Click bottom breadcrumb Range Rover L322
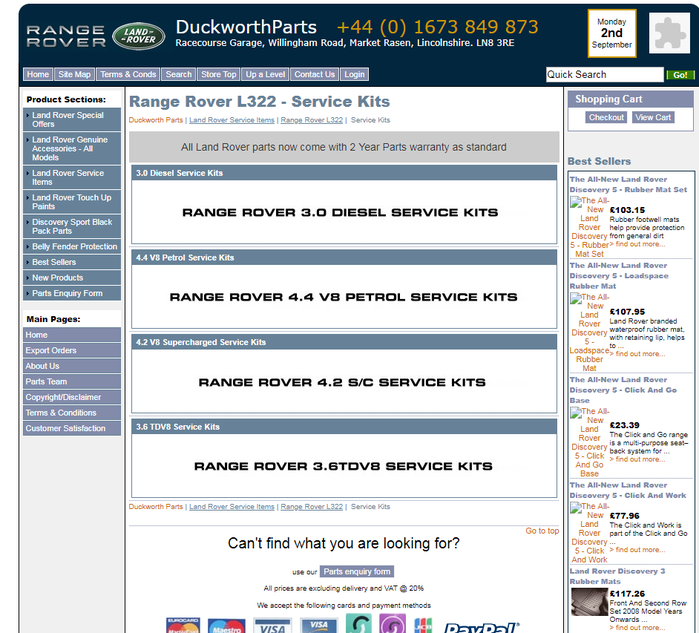The height and width of the screenshot is (633, 699). (312, 506)
